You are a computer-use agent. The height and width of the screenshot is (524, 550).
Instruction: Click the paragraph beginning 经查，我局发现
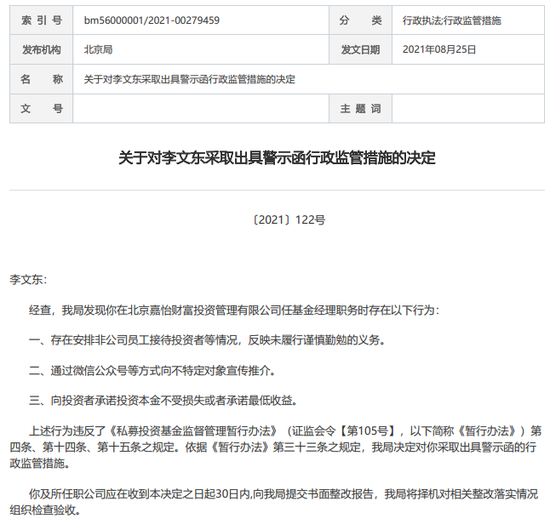234,310
